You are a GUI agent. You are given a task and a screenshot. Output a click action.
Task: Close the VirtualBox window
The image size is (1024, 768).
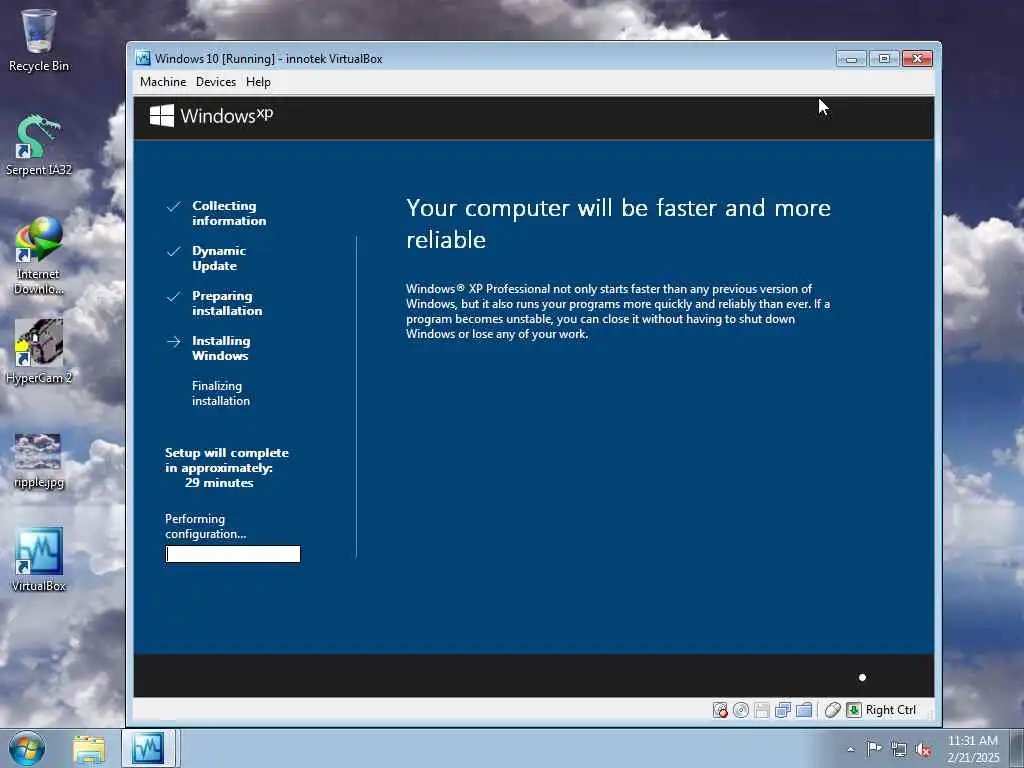pyautogui.click(x=918, y=59)
